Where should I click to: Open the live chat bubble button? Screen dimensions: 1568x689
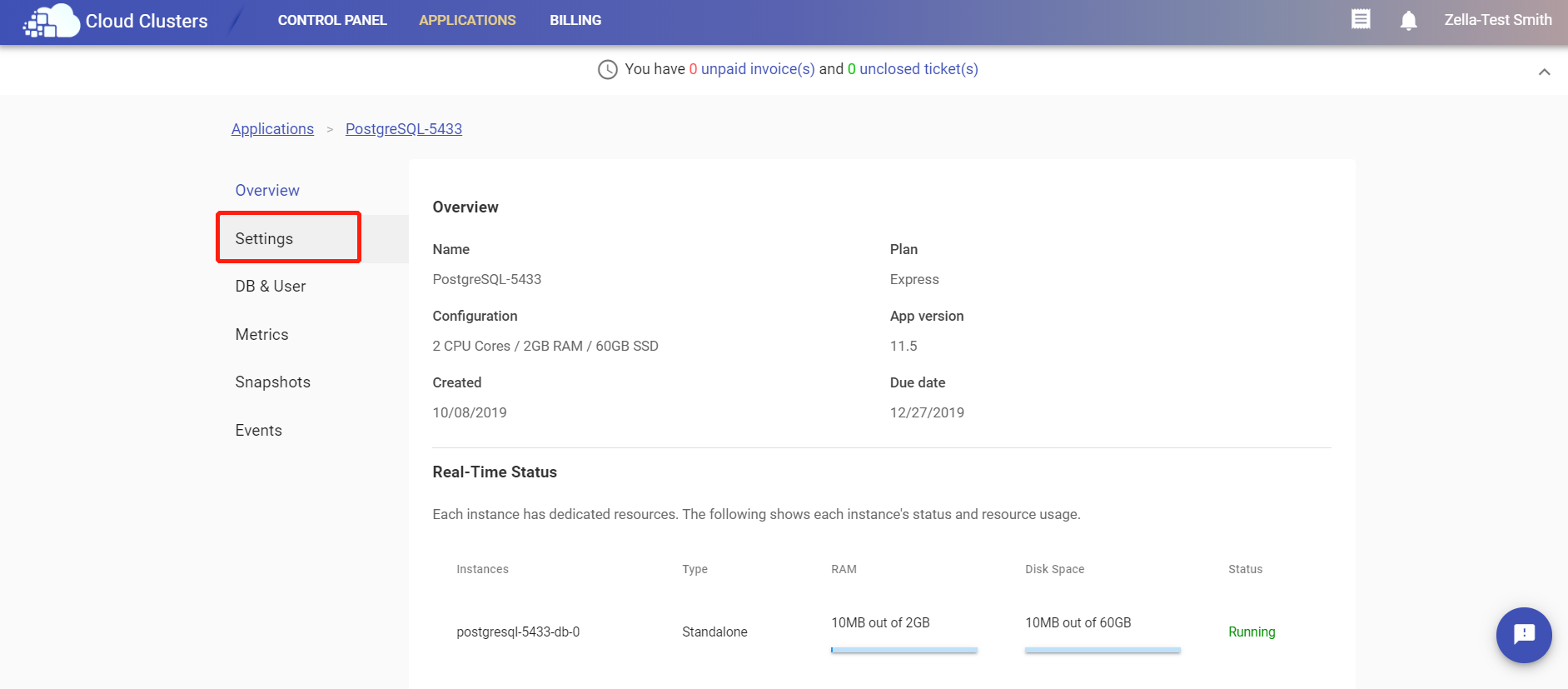[x=1524, y=635]
